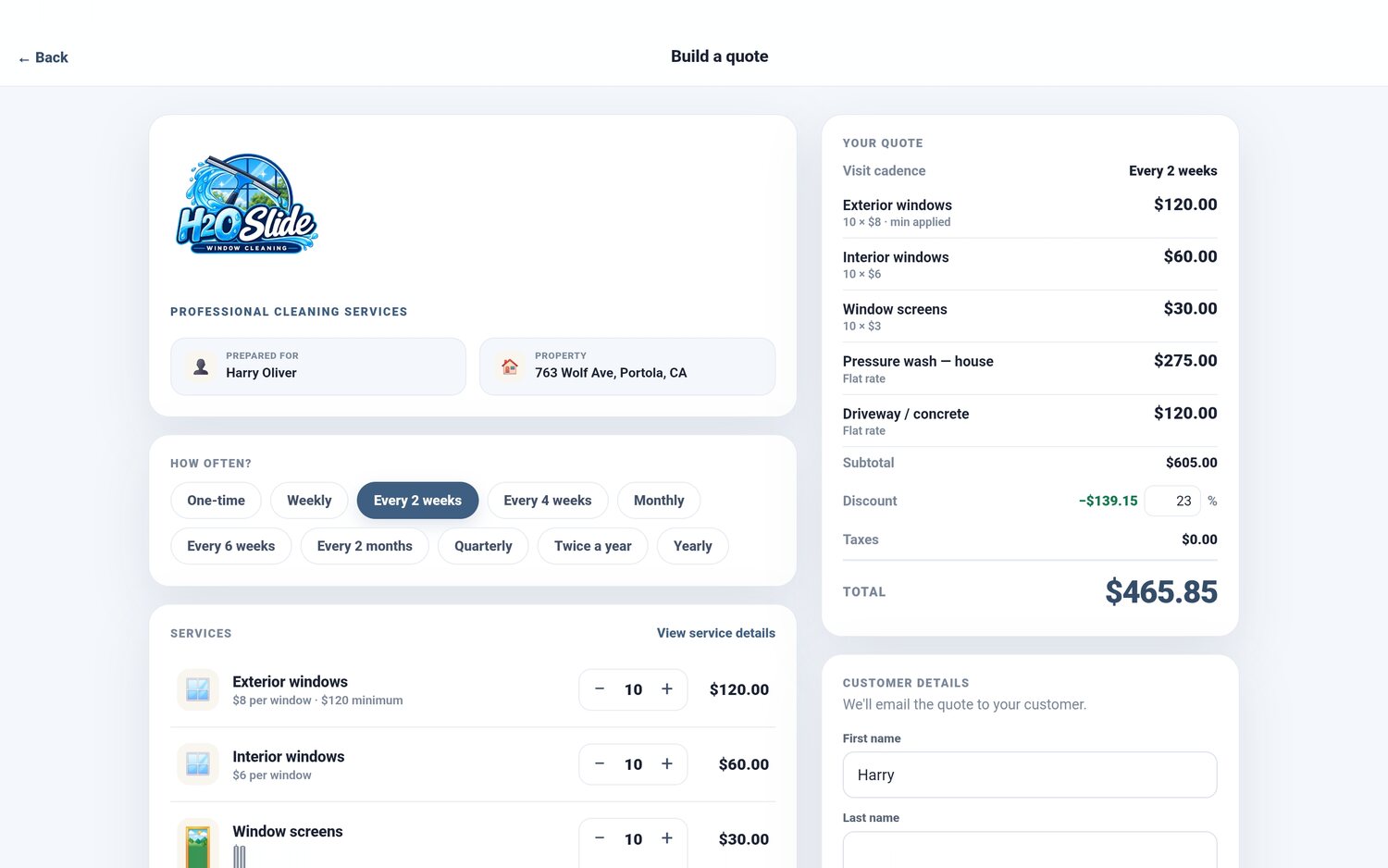Go back using the Back link
This screenshot has width=1388, height=868.
[x=43, y=57]
